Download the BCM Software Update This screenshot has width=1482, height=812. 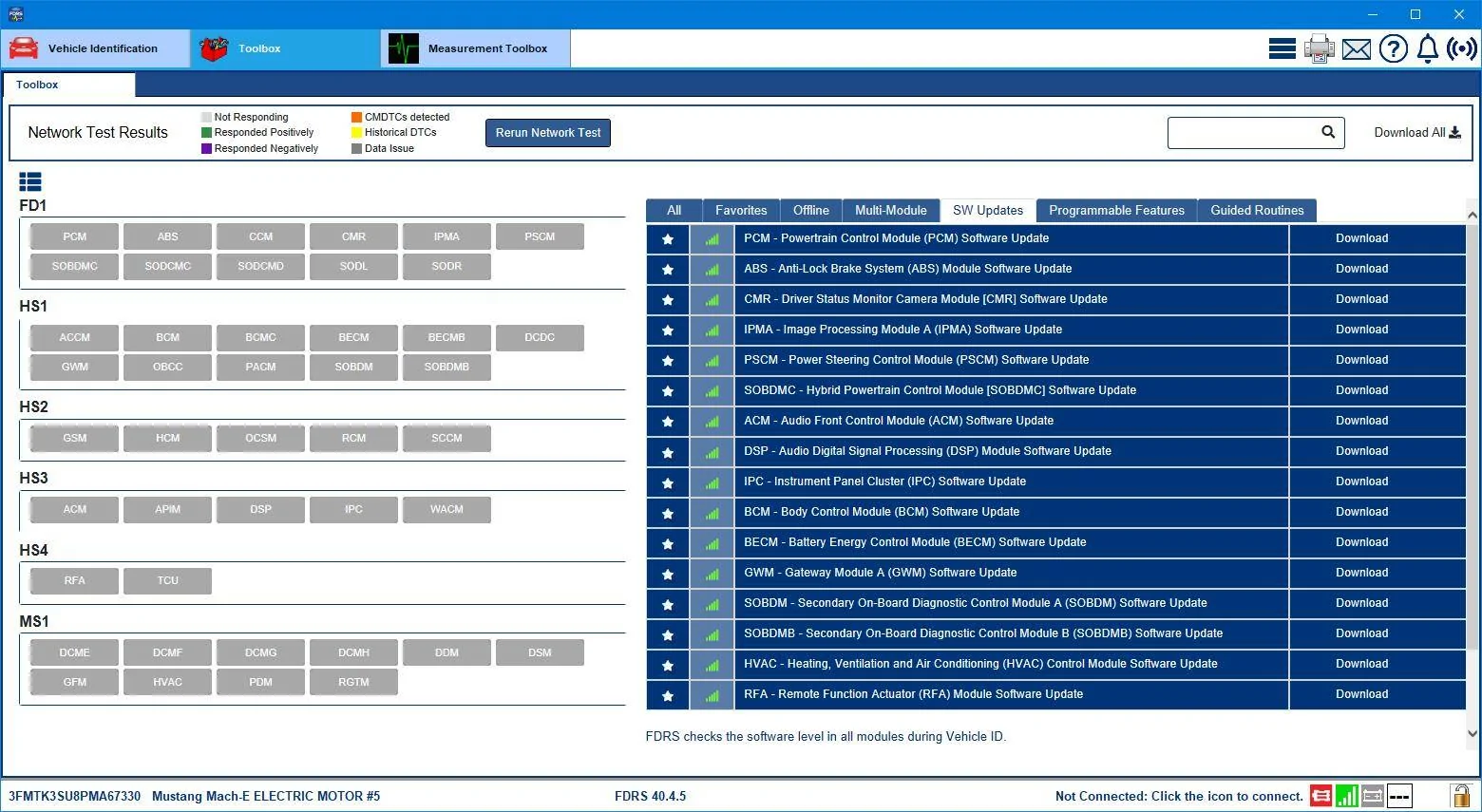coord(1361,512)
